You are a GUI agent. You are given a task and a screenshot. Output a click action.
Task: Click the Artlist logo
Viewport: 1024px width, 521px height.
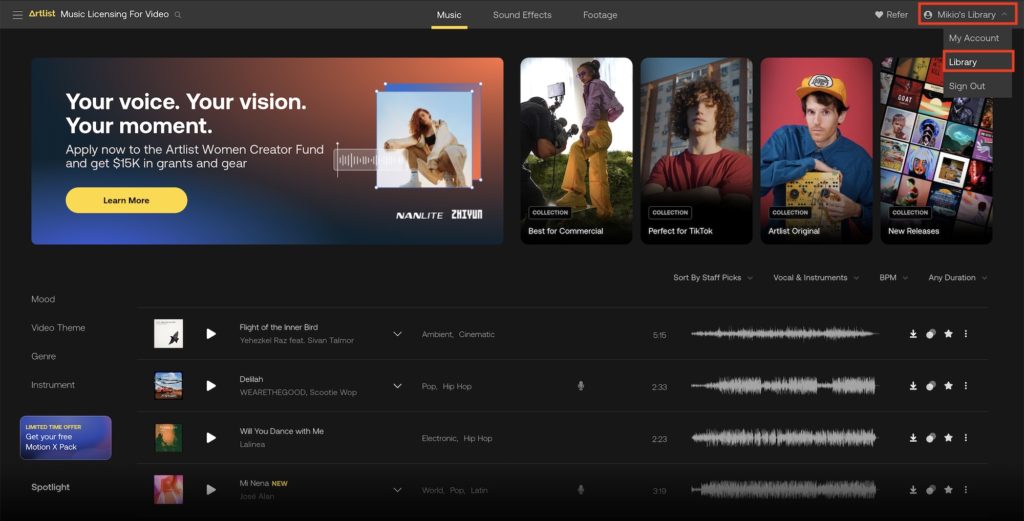coord(42,14)
